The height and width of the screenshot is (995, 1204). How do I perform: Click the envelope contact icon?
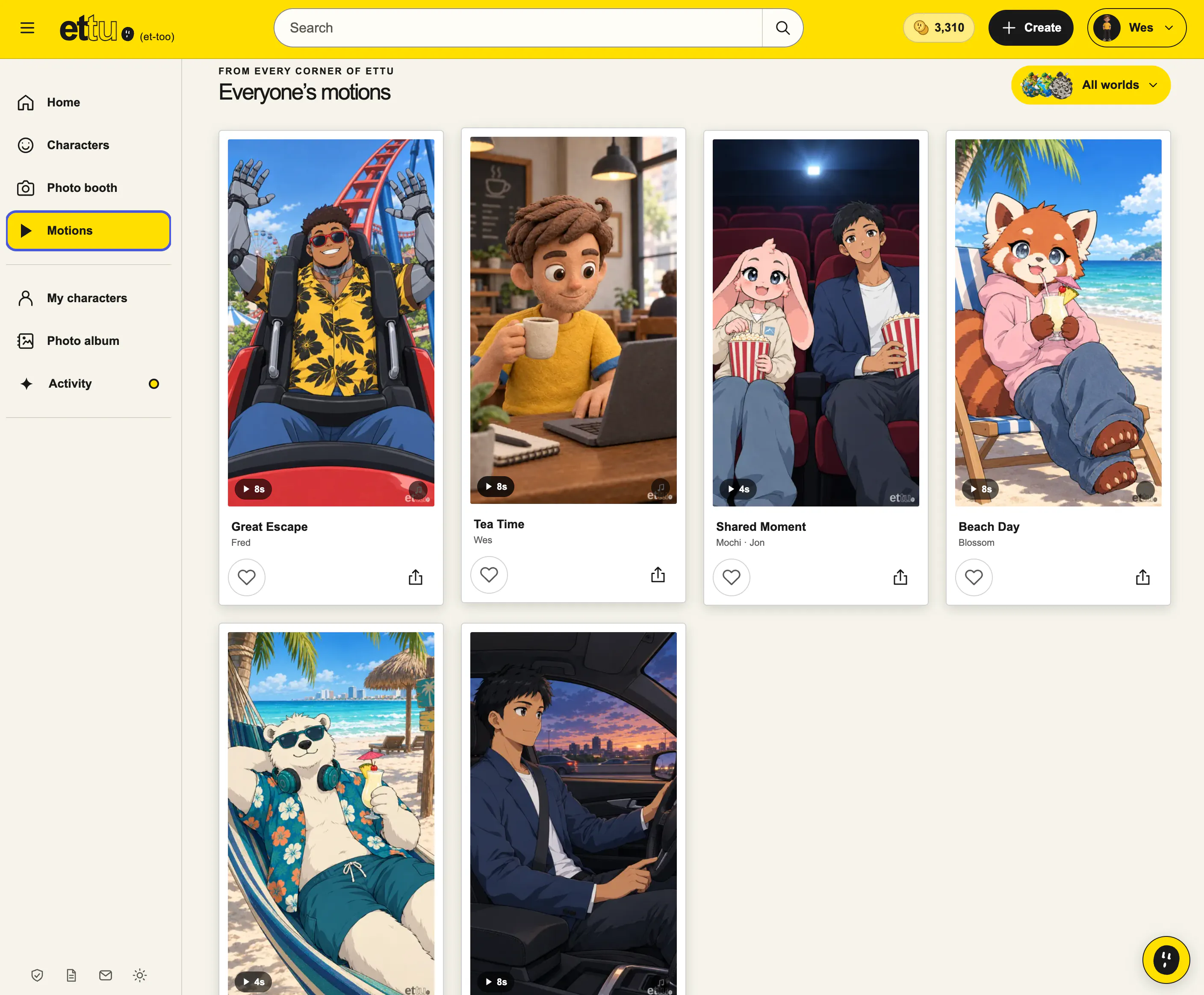point(106,975)
